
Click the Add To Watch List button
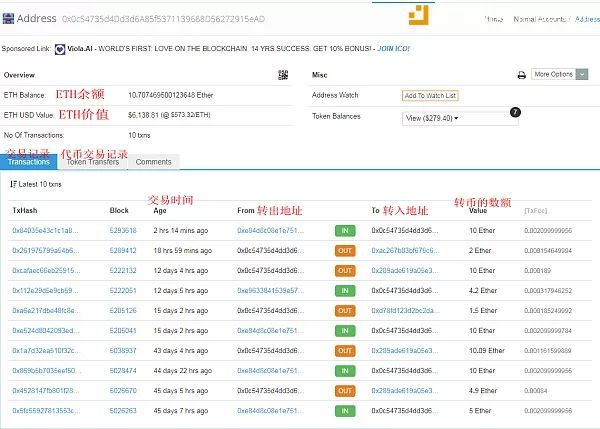[430, 96]
